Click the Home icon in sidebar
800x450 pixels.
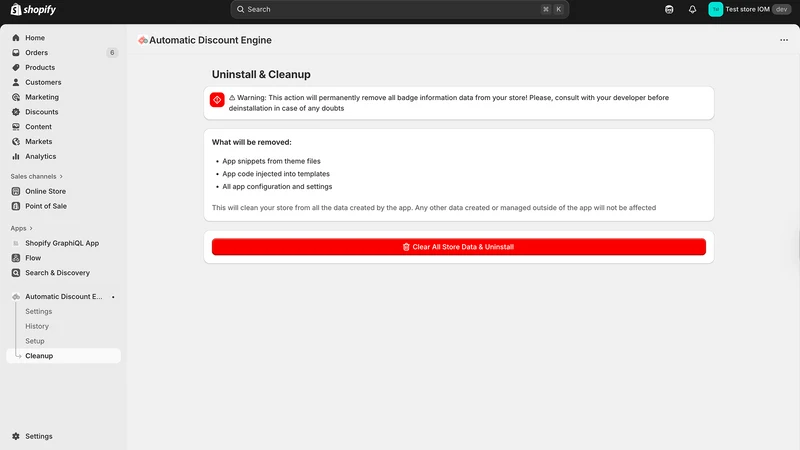pyautogui.click(x=16, y=38)
